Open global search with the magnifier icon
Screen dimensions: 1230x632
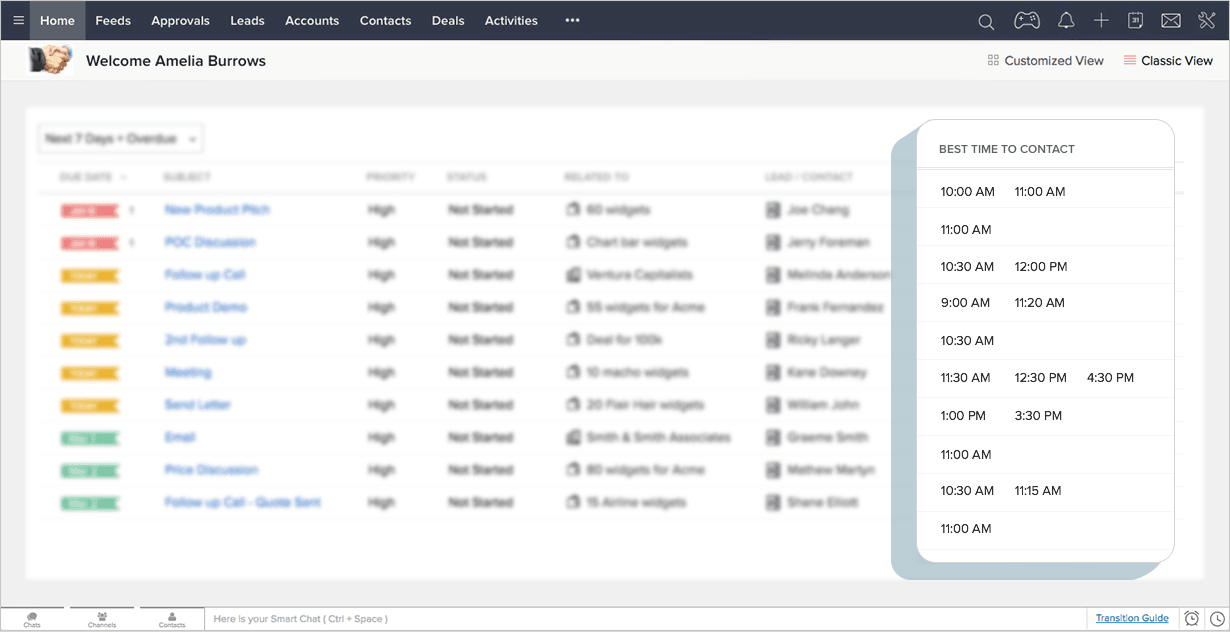[x=986, y=20]
